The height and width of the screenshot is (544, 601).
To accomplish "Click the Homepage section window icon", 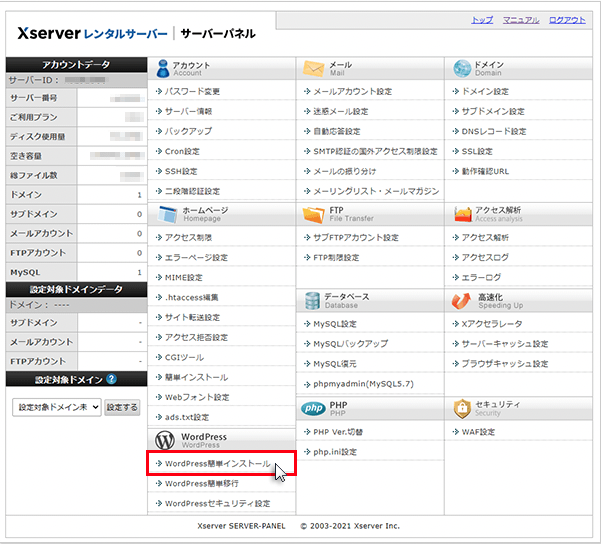I will point(167,214).
